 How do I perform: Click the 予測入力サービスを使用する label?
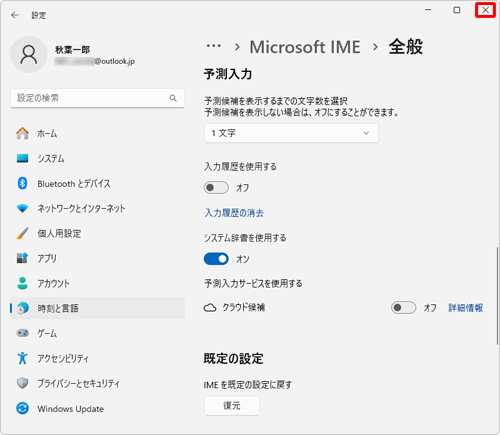[253, 283]
